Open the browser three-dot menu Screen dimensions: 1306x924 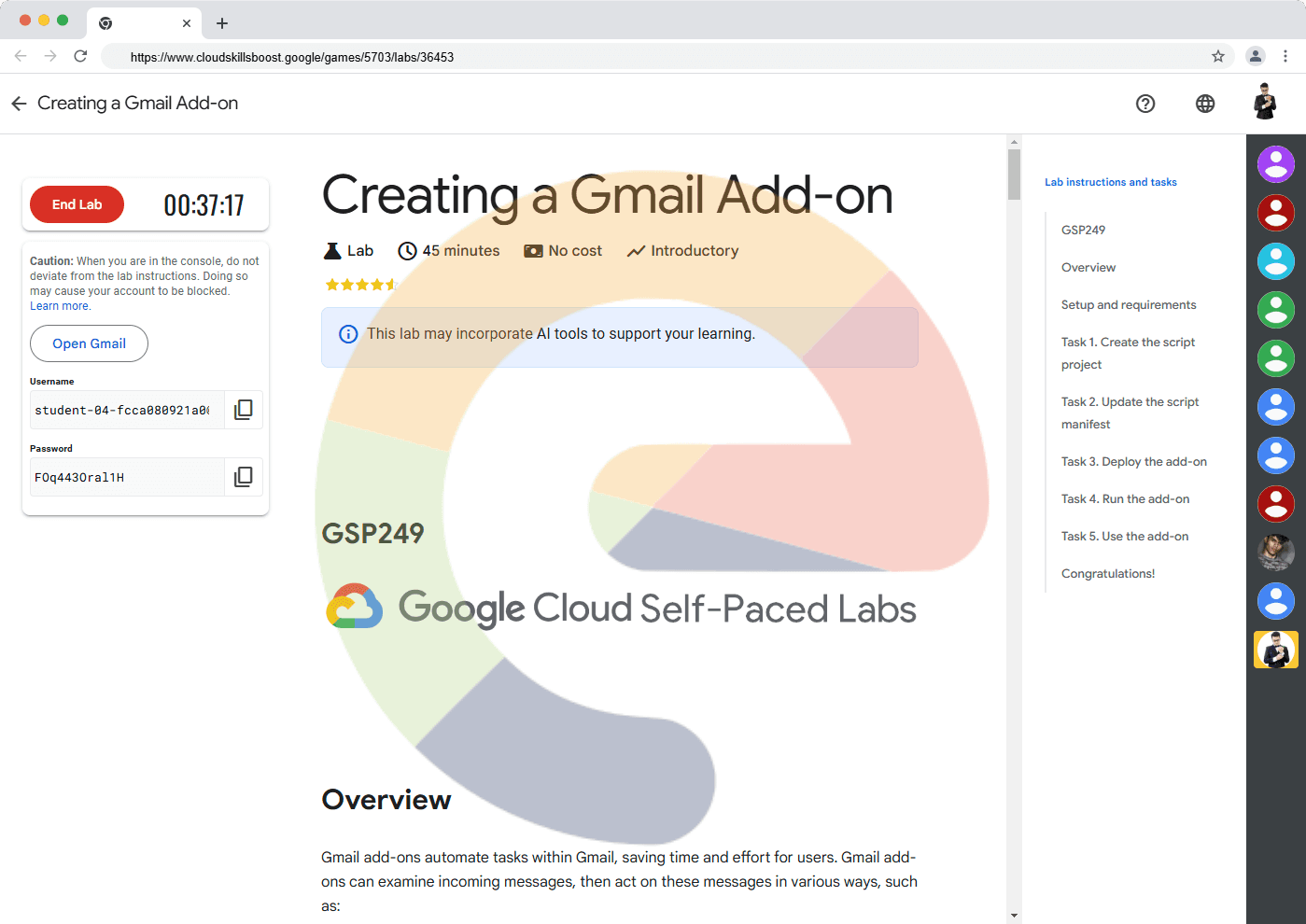(1285, 56)
